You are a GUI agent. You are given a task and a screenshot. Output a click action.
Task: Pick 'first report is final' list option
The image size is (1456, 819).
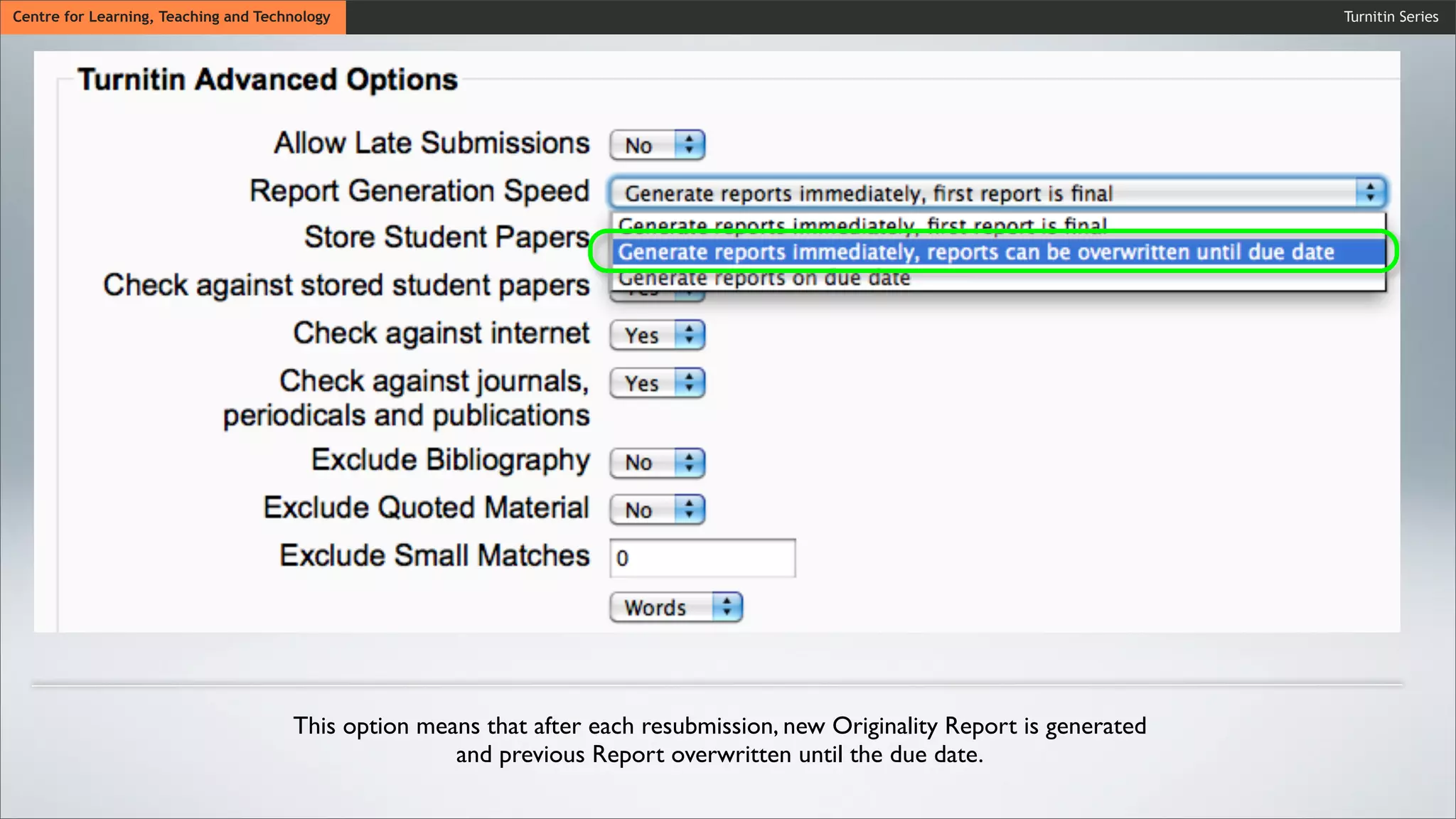[862, 223]
